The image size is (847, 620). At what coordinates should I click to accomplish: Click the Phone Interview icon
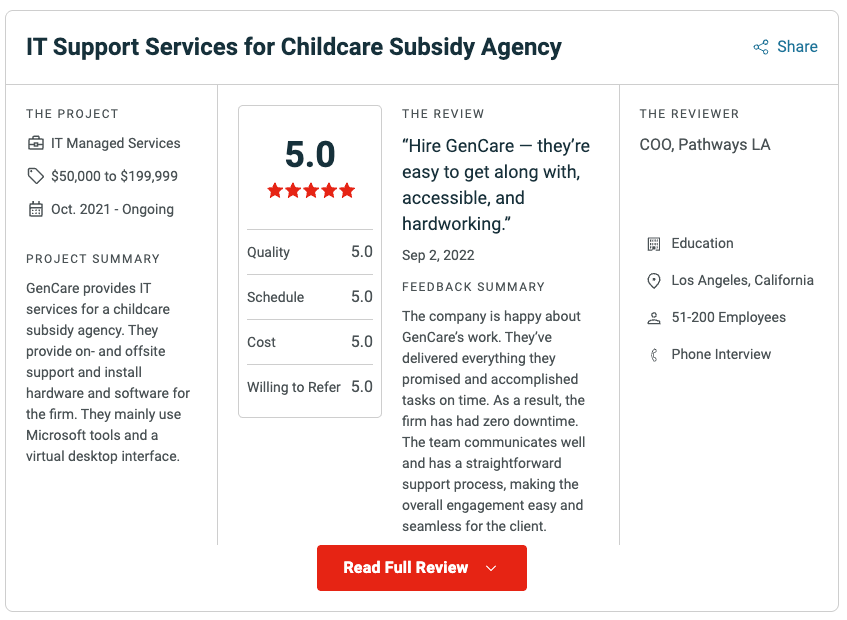tap(654, 355)
